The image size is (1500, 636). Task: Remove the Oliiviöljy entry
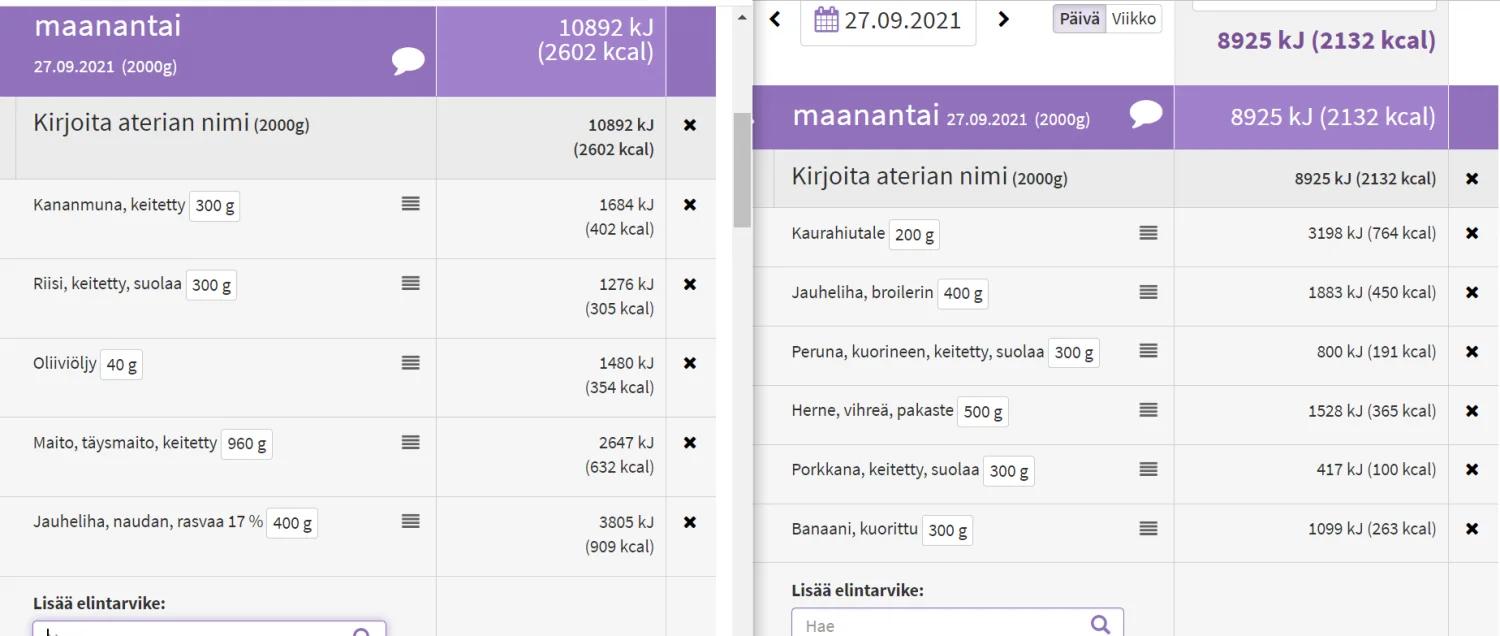tap(690, 363)
